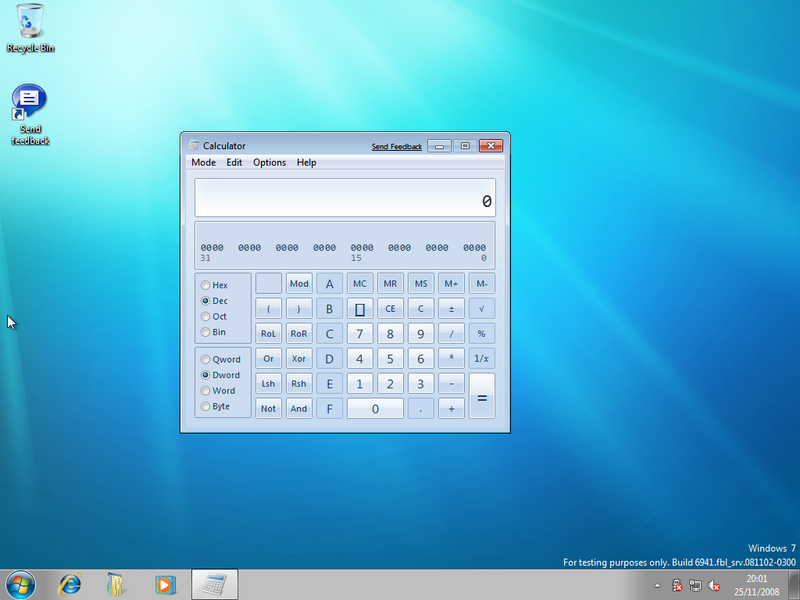Select the Bin radio button
Viewport: 800px width, 600px height.
pyautogui.click(x=206, y=332)
